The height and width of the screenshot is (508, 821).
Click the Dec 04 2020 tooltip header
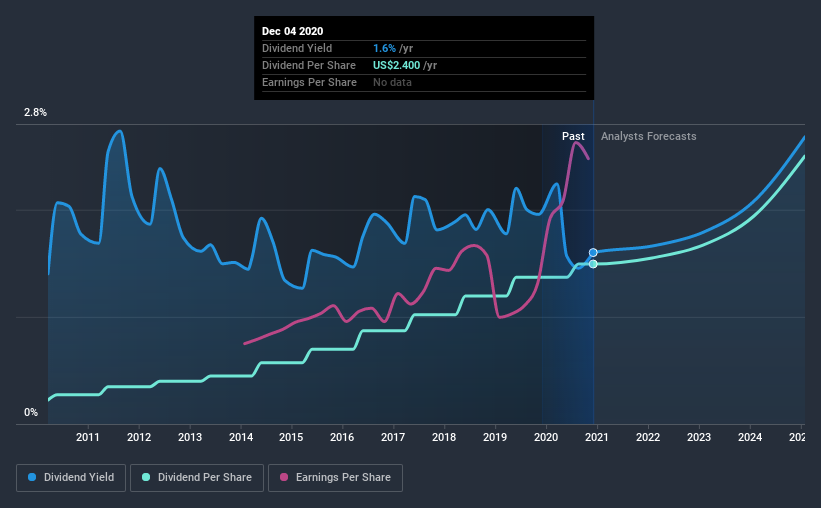click(x=292, y=31)
